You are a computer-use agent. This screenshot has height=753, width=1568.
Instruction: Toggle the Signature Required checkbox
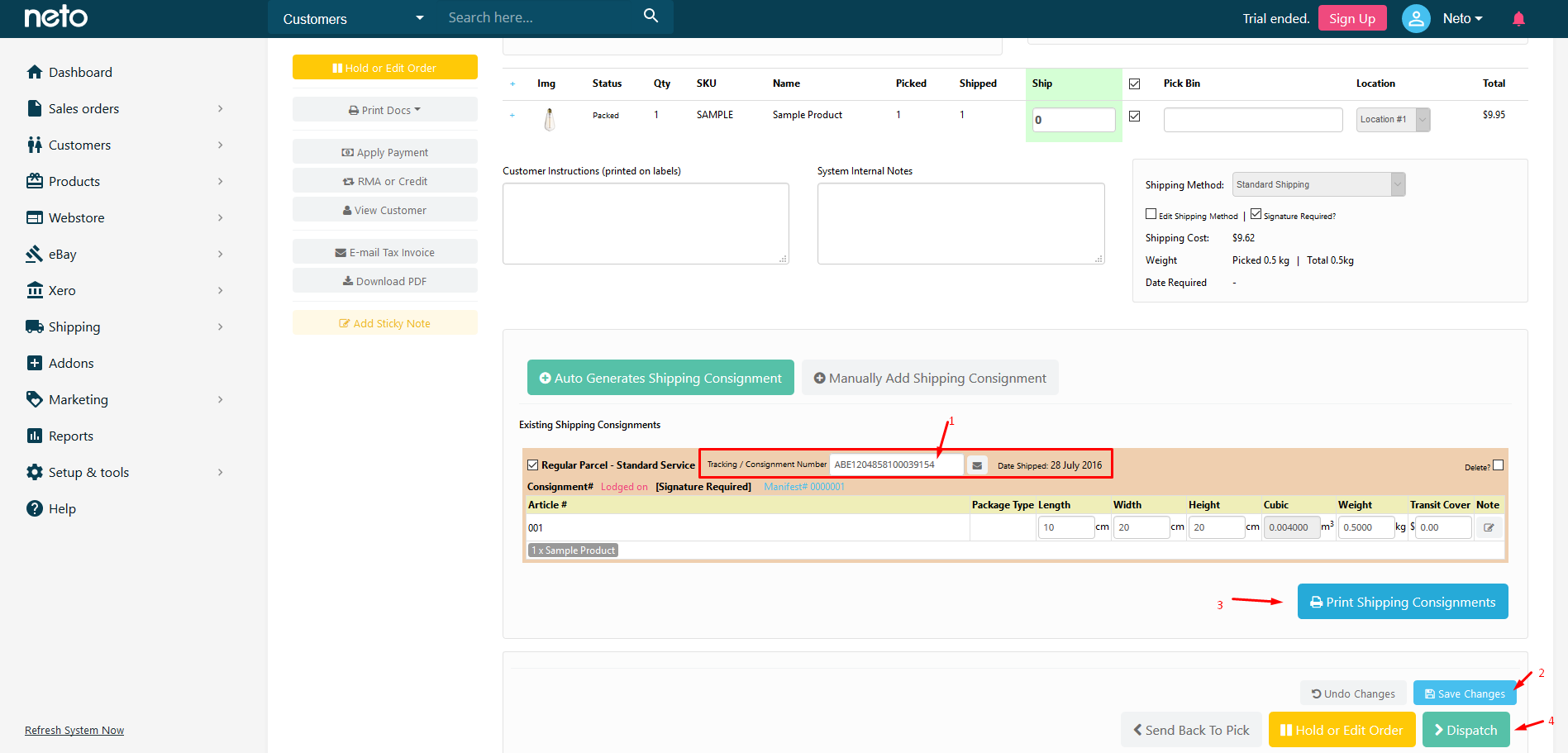coord(1256,214)
